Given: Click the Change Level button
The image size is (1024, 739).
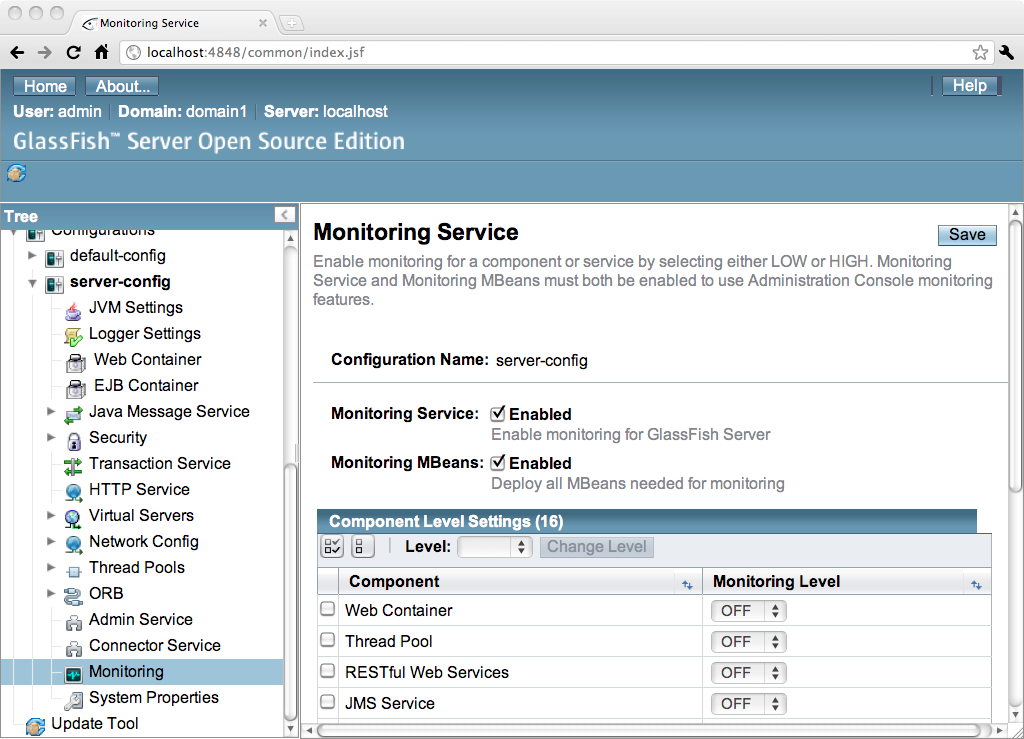Looking at the screenshot, I should 596,546.
